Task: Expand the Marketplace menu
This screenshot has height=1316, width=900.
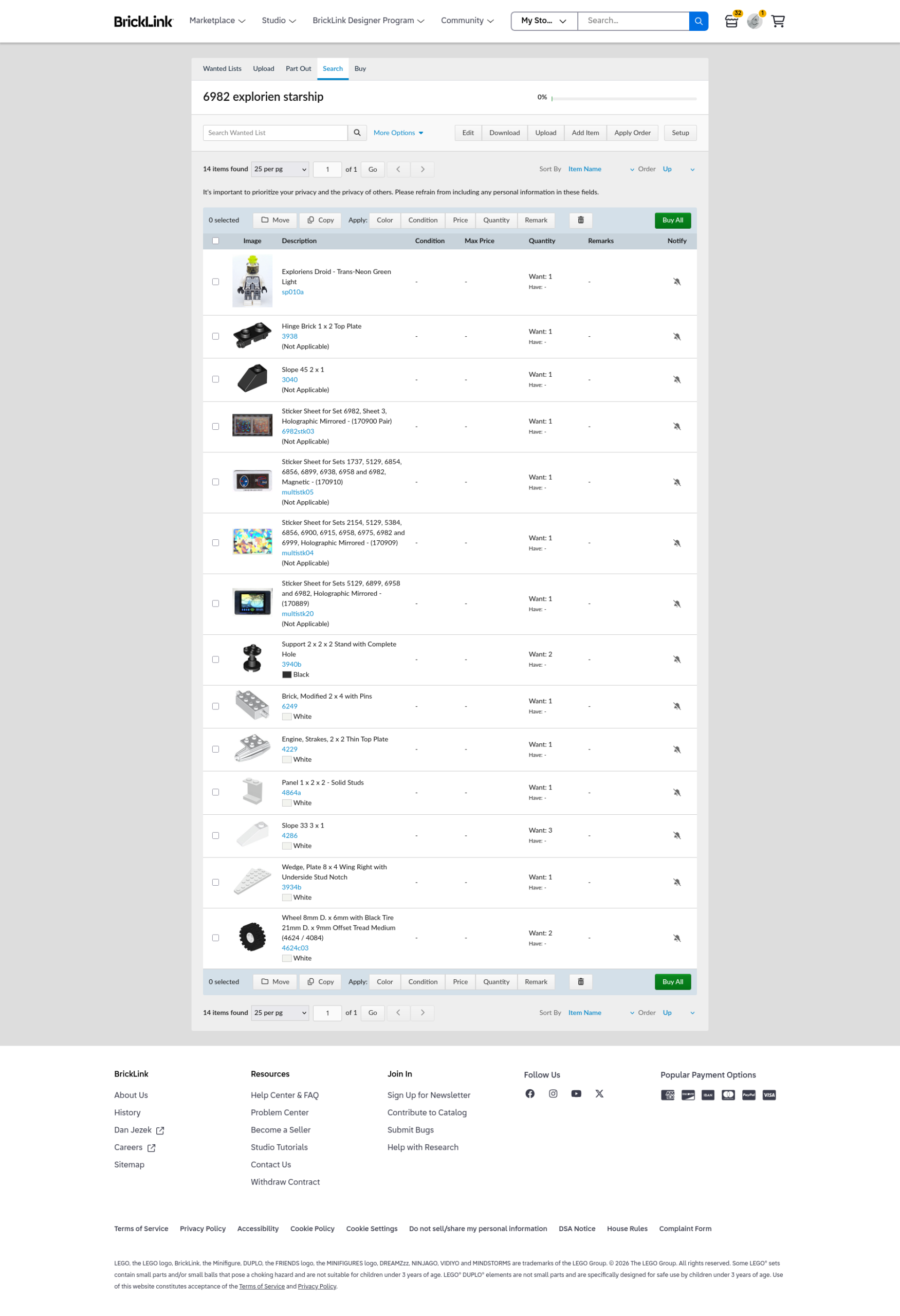Action: [x=217, y=21]
